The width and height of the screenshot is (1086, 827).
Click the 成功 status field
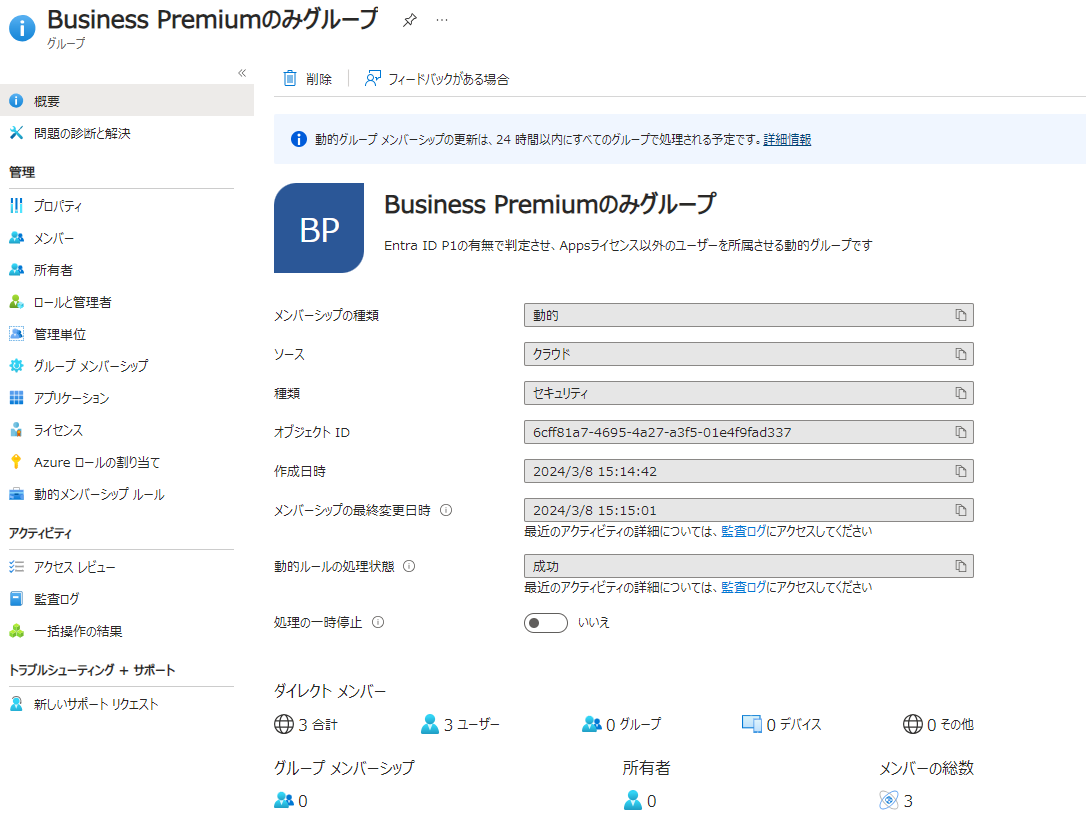coord(749,566)
